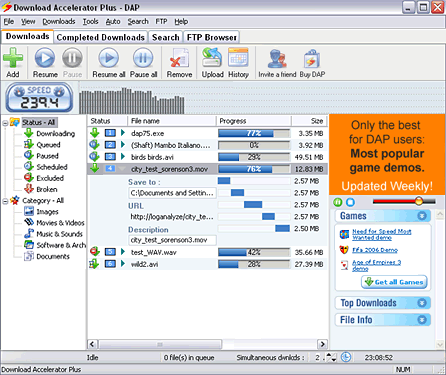Expand details of test_WAV.wav row
Viewport: 446px width, 375px height.
click(123, 252)
